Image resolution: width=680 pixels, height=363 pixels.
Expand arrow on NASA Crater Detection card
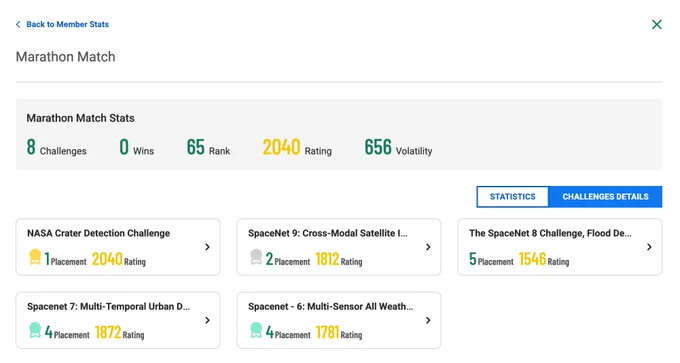coord(207,247)
